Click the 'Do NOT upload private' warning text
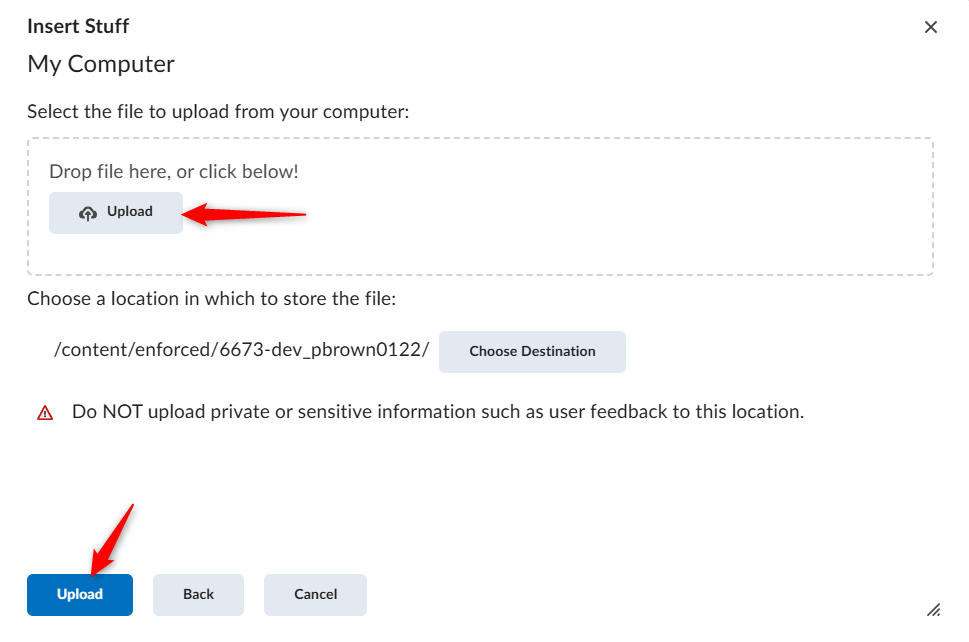 click(438, 412)
